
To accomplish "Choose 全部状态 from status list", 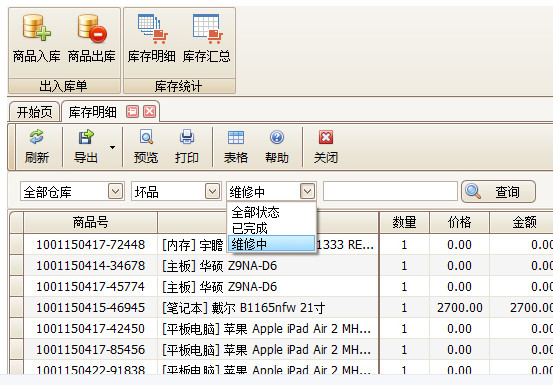I will click(271, 212).
